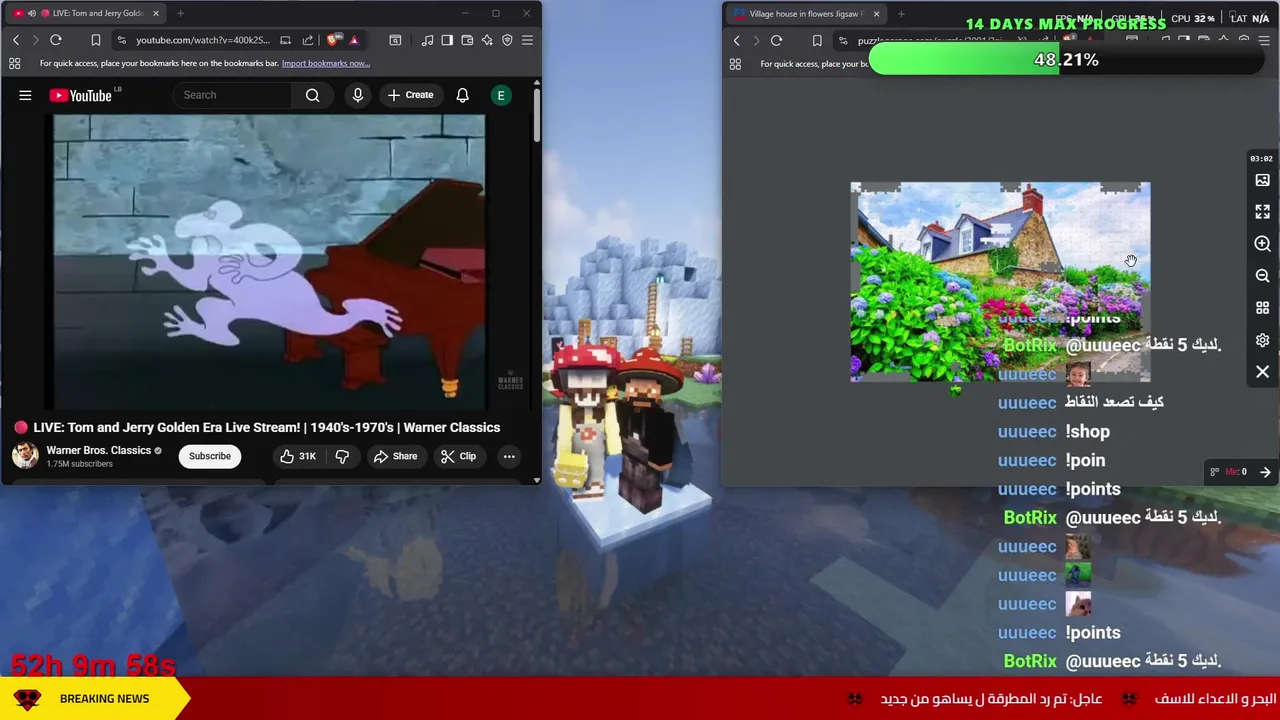
Task: Close the Tom and Jerry tab
Action: (155, 13)
